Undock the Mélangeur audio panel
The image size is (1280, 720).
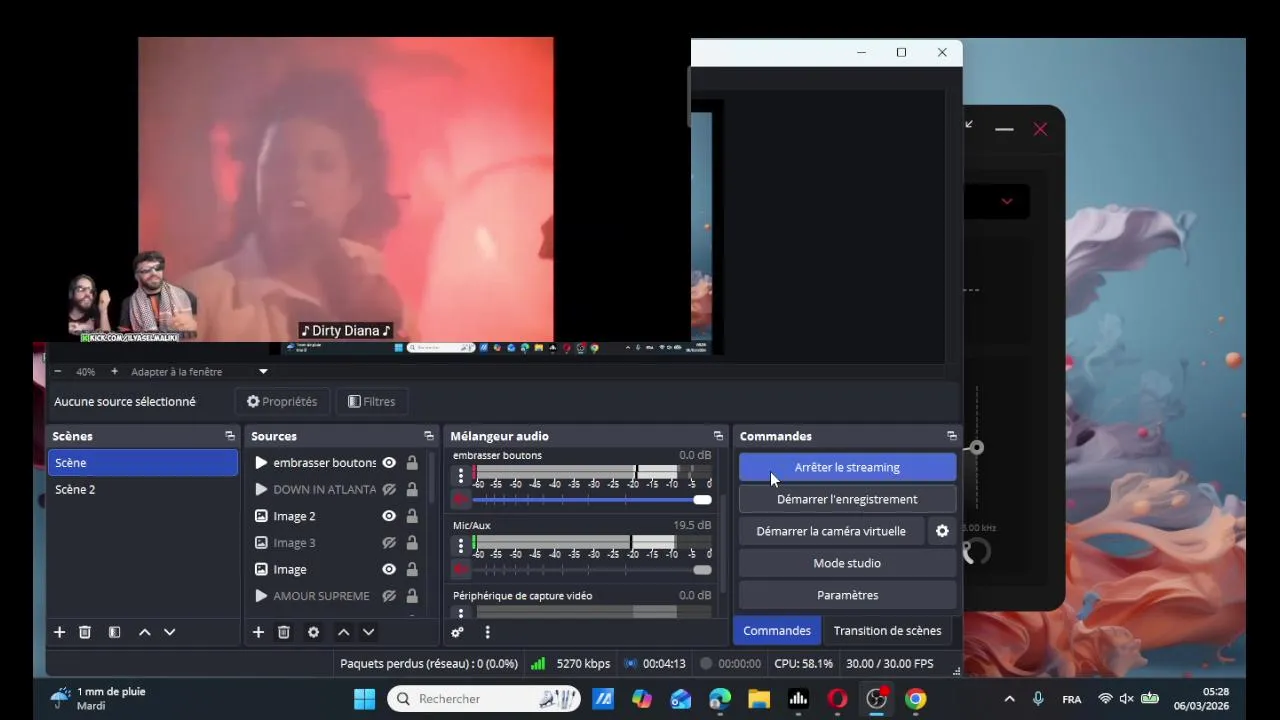coord(718,436)
